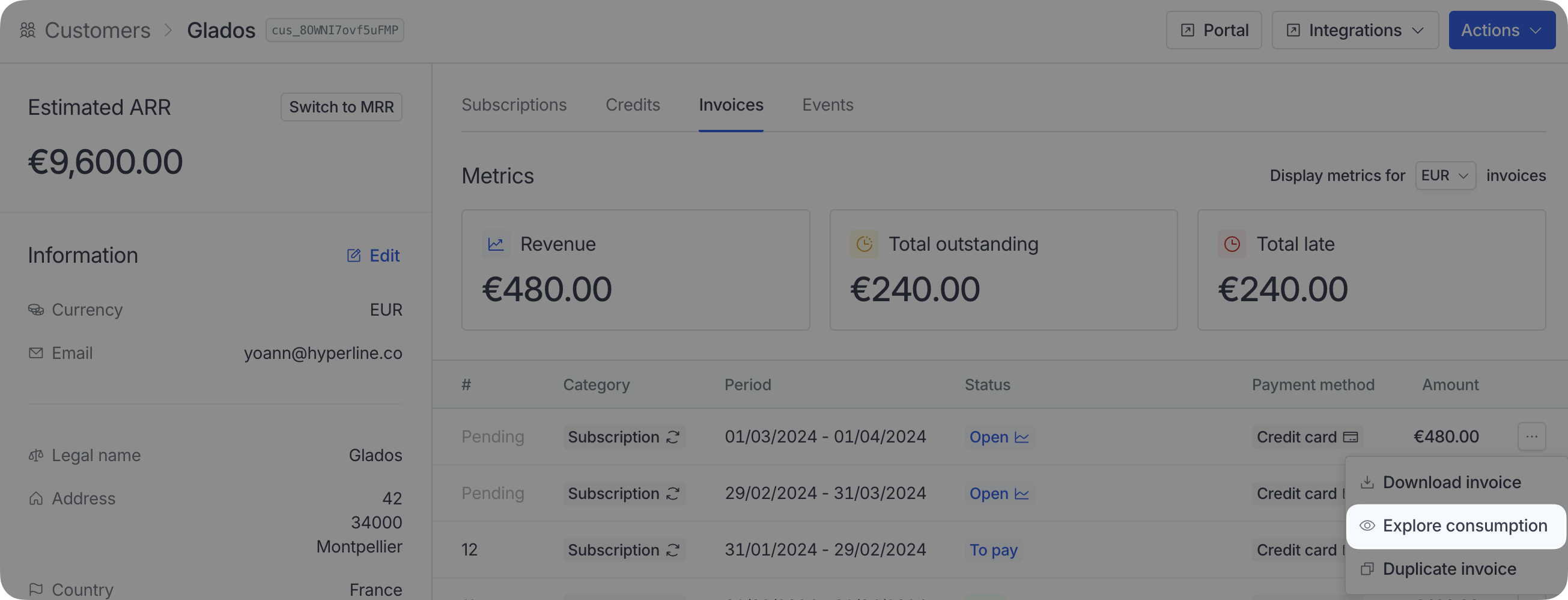Switch to the Subscriptions tab
Viewport: 1568px width, 600px height.
514,105
